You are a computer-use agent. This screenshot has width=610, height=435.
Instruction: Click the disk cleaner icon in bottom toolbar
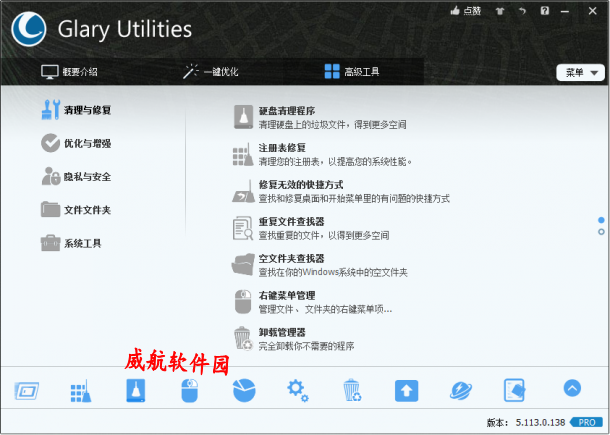coord(135,390)
